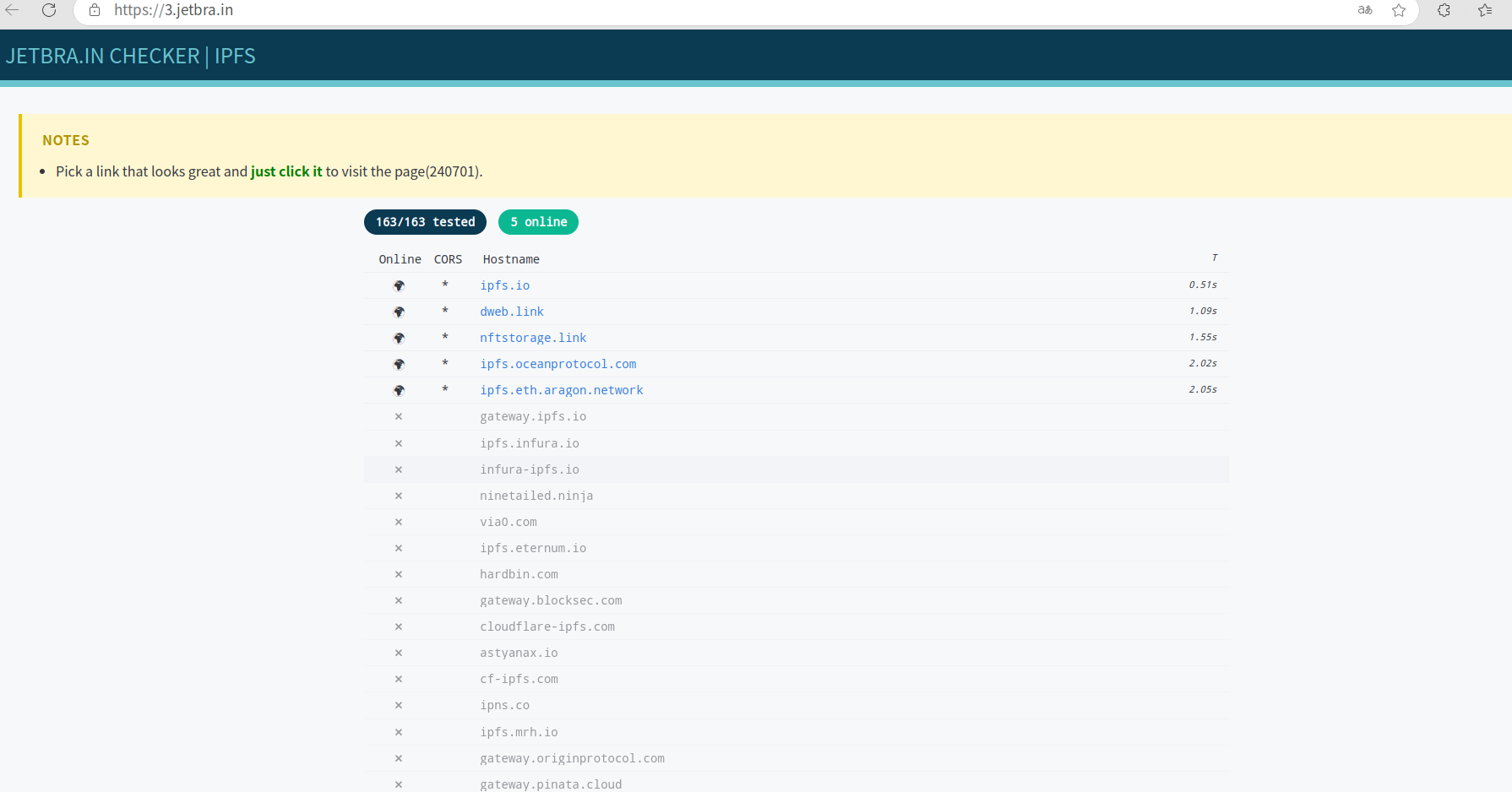1512x792 pixels.
Task: Click the 0.51s response time
Action: [1203, 285]
